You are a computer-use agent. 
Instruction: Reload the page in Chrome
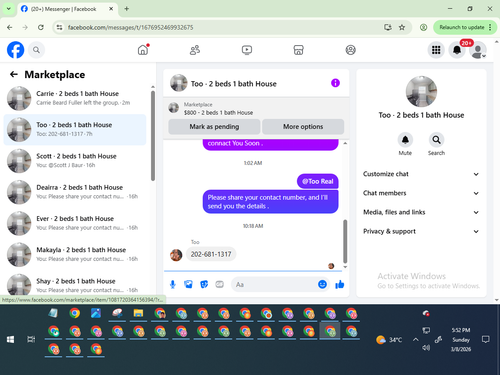tap(41, 27)
